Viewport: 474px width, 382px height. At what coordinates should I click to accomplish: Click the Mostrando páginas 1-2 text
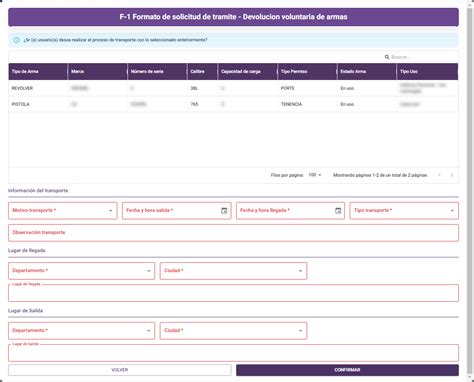pyautogui.click(x=380, y=175)
